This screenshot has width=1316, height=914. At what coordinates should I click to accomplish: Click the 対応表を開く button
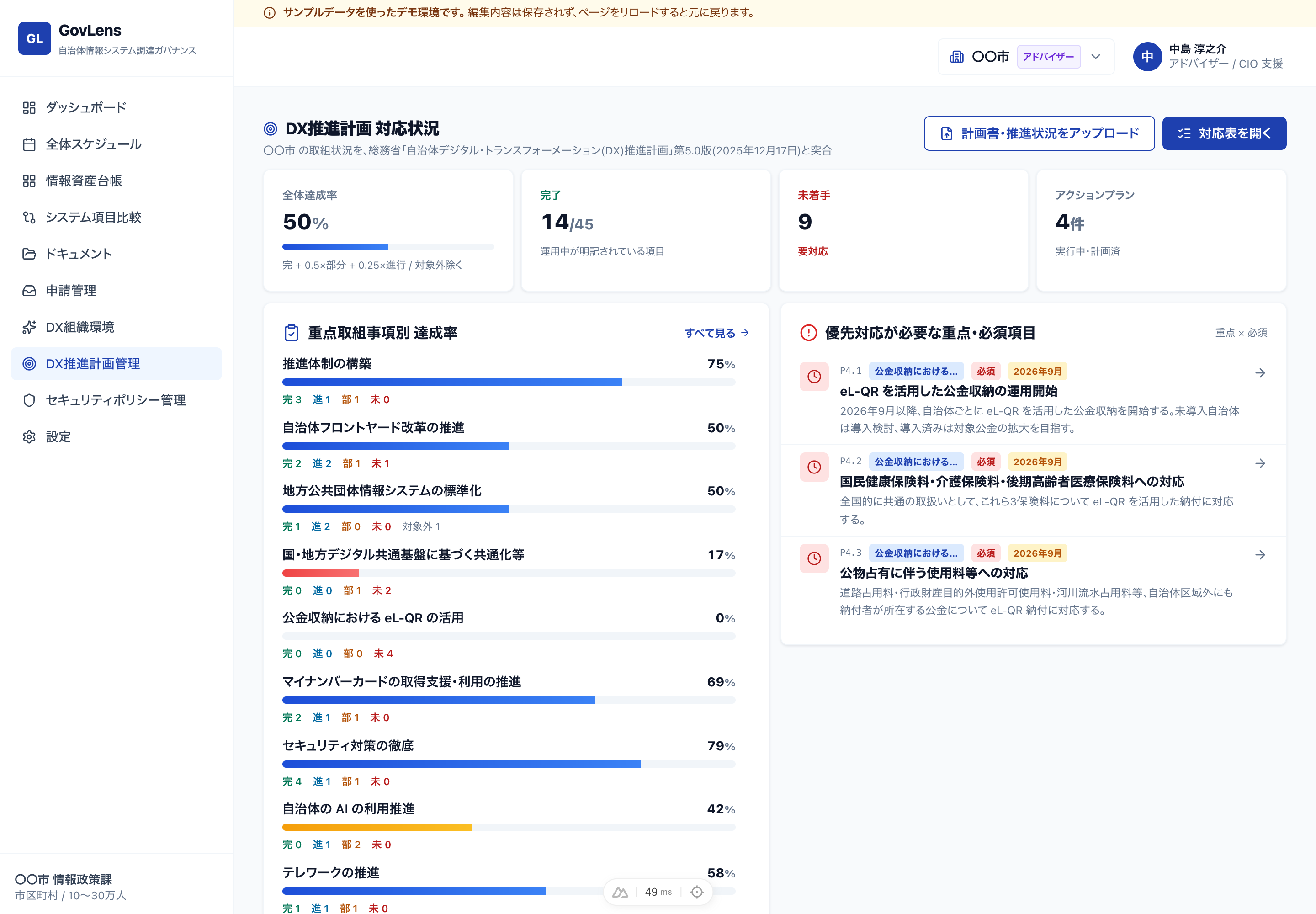pos(1224,133)
